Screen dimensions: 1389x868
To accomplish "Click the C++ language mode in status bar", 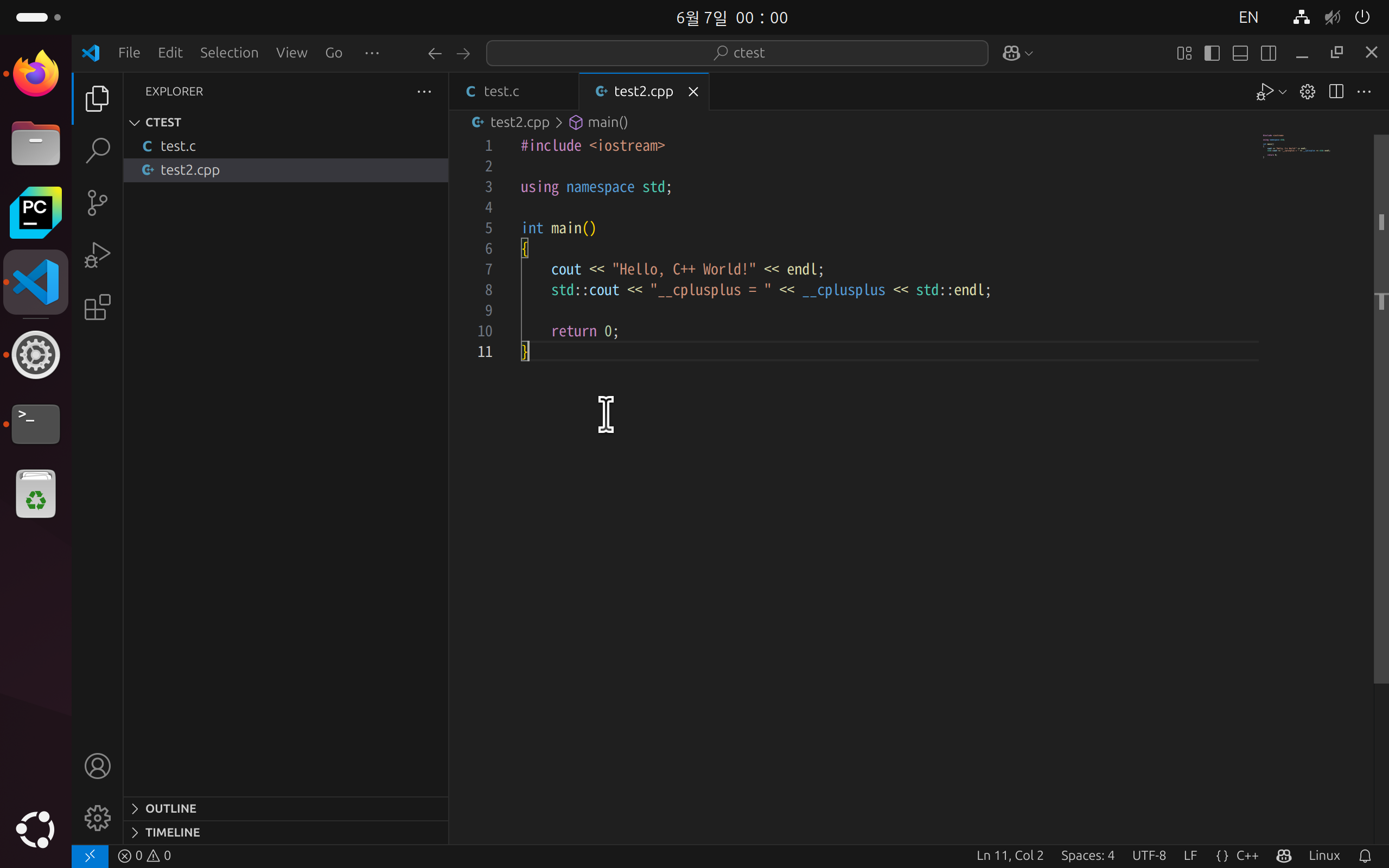I will pyautogui.click(x=1247, y=856).
